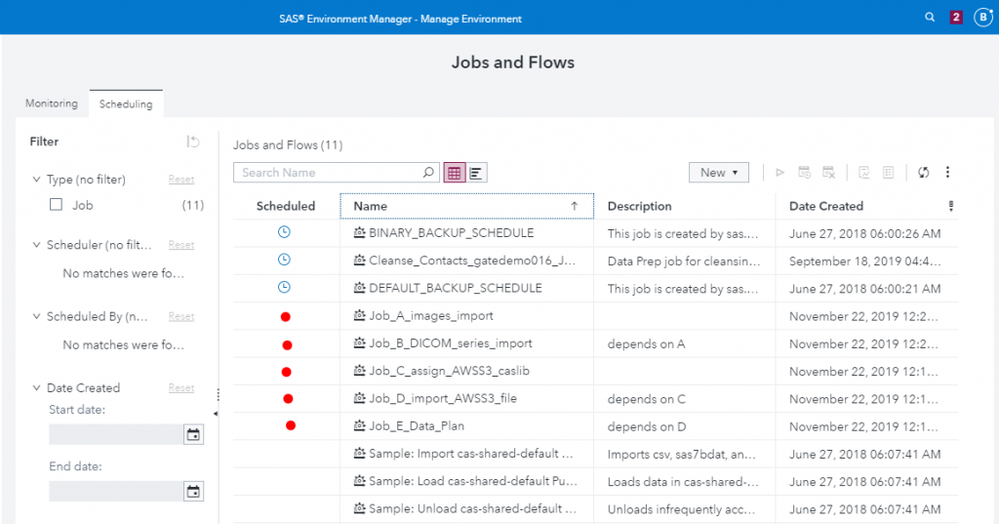Switch to the Monitoring tab
Image resolution: width=999 pixels, height=524 pixels.
point(51,104)
